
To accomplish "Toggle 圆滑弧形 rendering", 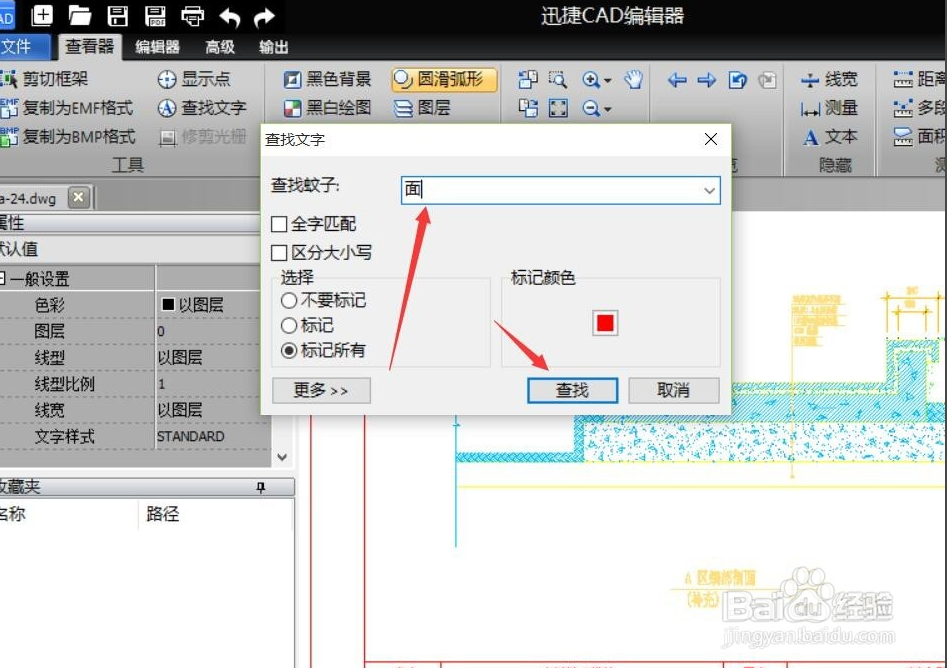I will click(x=442, y=80).
